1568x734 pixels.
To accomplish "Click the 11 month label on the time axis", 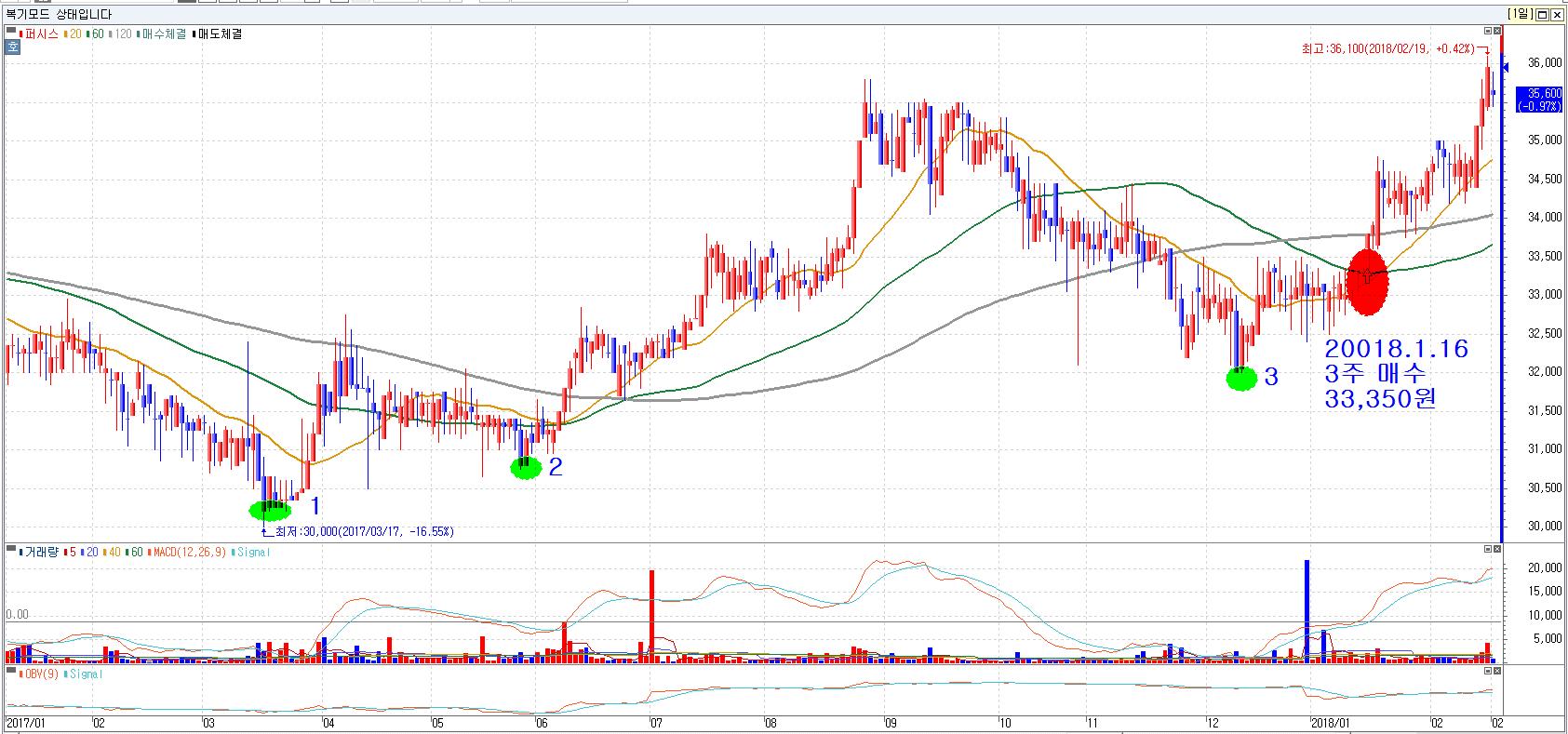I will [x=1094, y=723].
